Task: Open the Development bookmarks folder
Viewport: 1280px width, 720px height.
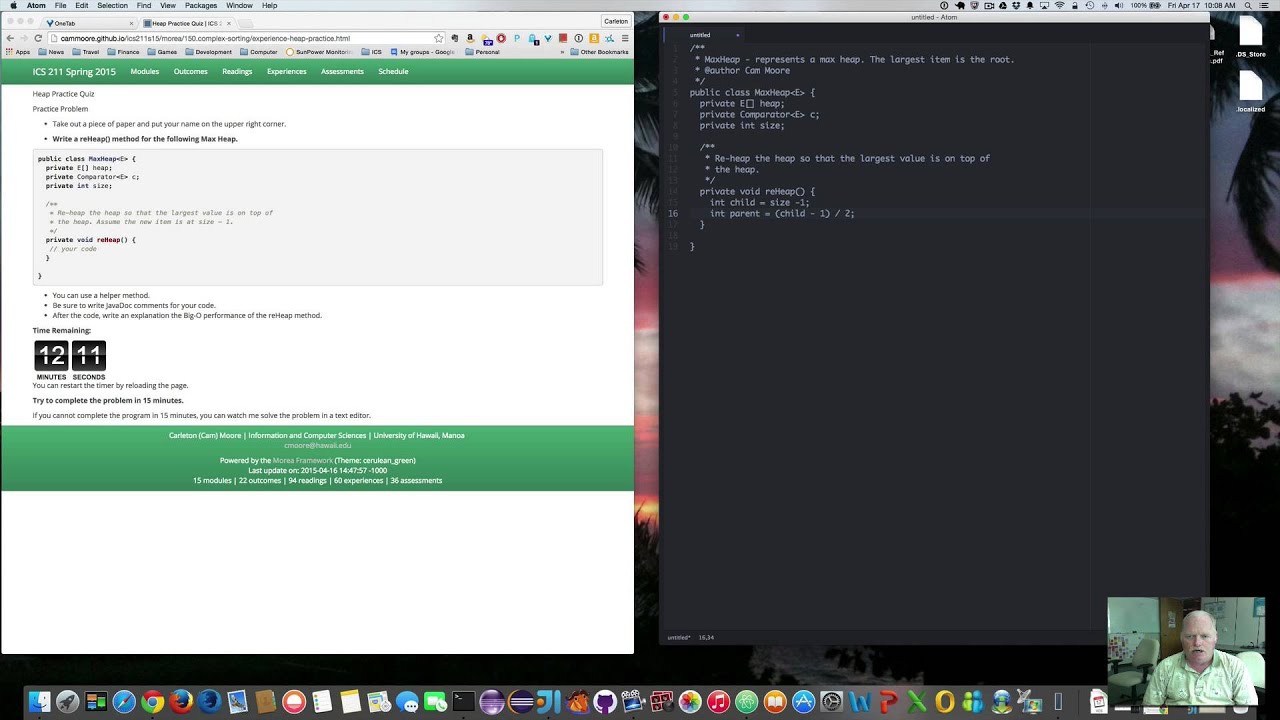Action: [x=207, y=52]
